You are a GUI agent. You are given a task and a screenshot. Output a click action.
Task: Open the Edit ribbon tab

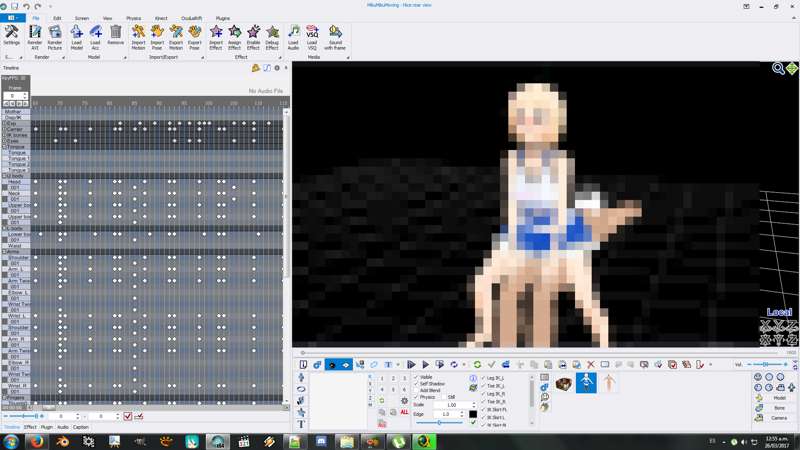57,18
